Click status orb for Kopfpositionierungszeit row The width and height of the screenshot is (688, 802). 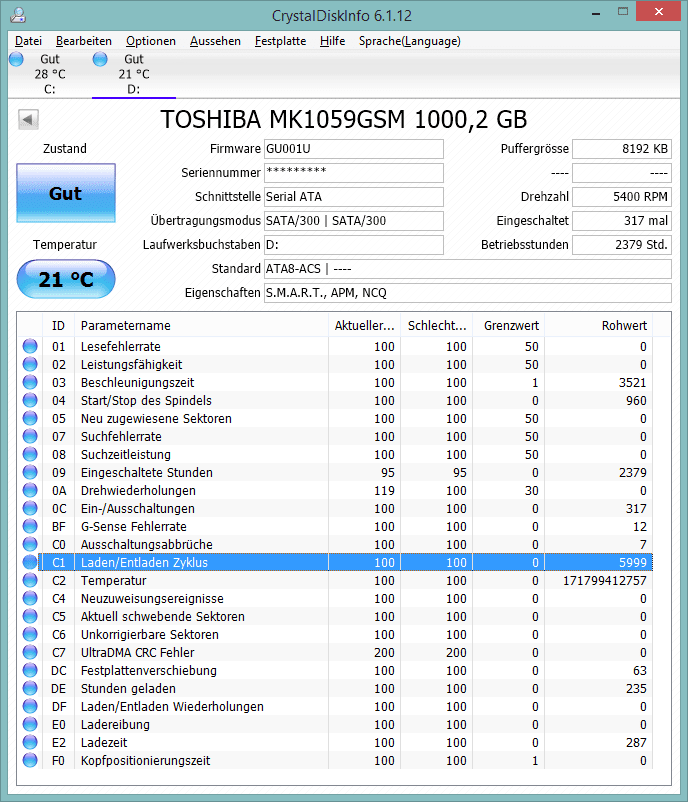click(x=30, y=760)
